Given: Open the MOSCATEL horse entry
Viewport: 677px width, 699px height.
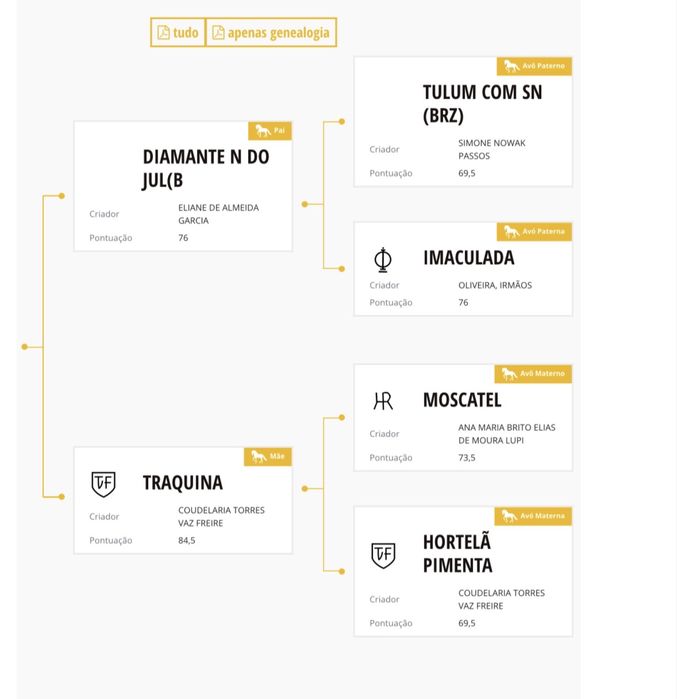Looking at the screenshot, I should tap(462, 400).
